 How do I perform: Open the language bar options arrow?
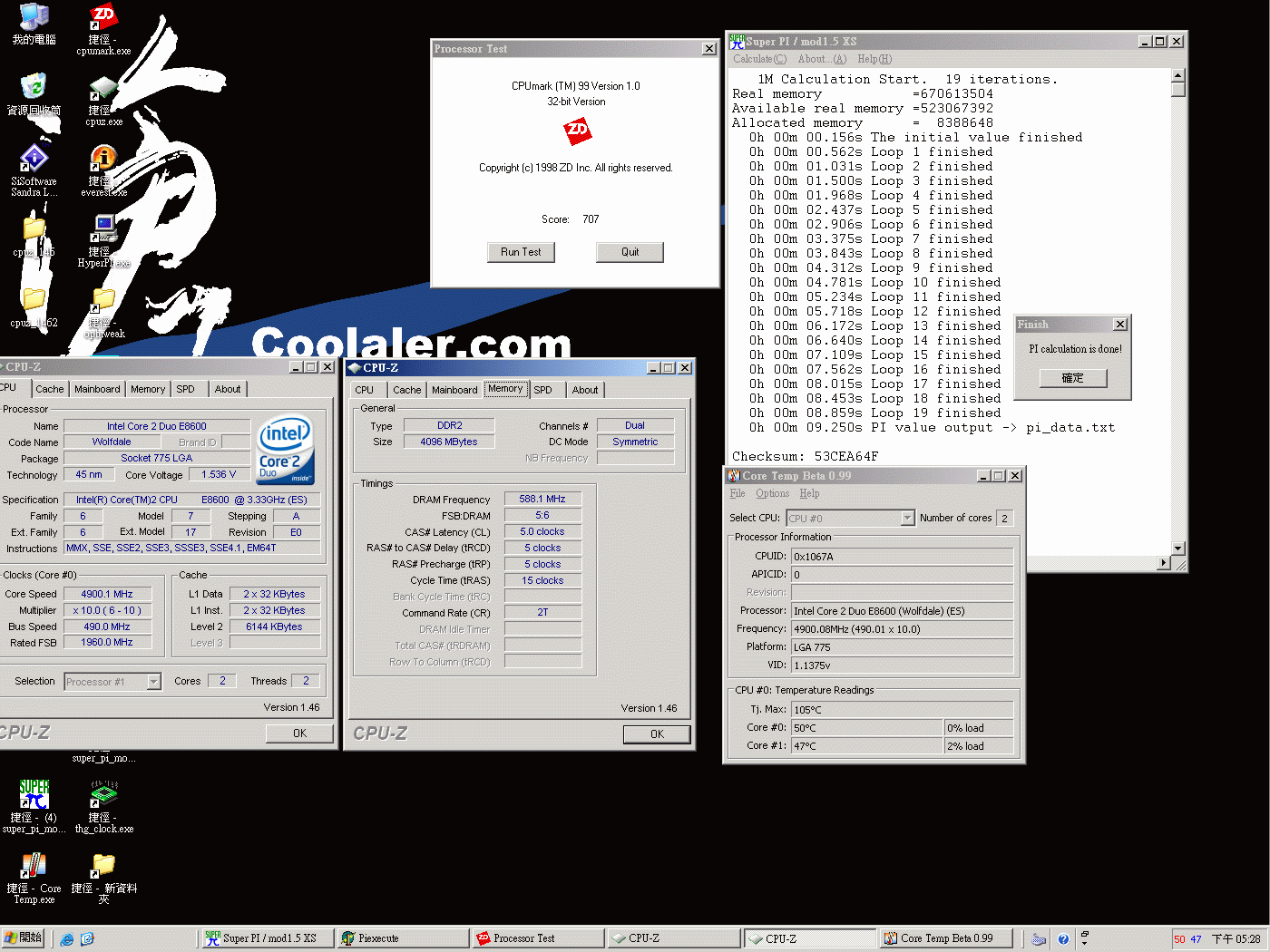(x=1084, y=945)
